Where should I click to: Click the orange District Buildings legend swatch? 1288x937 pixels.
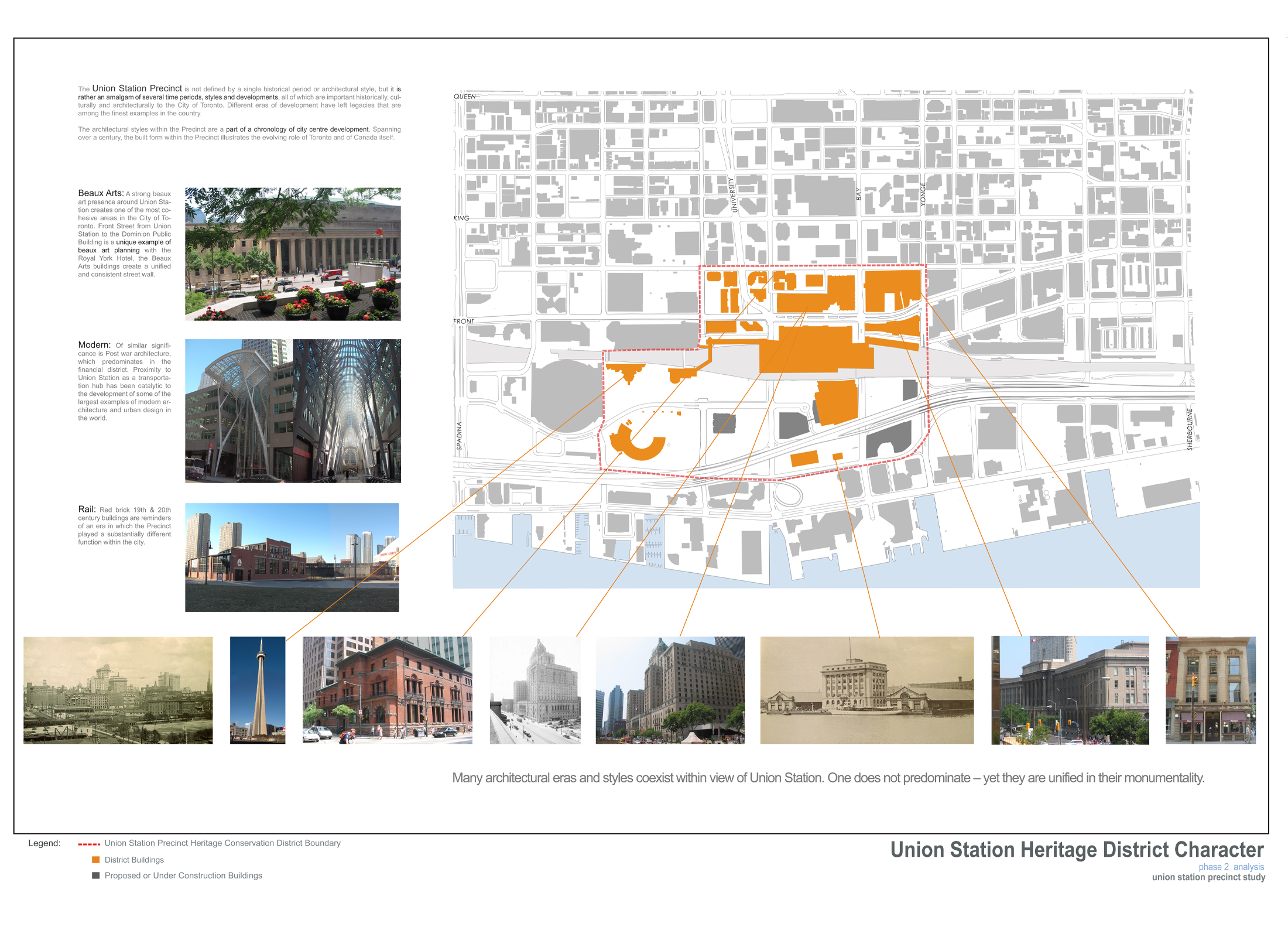[x=96, y=860]
